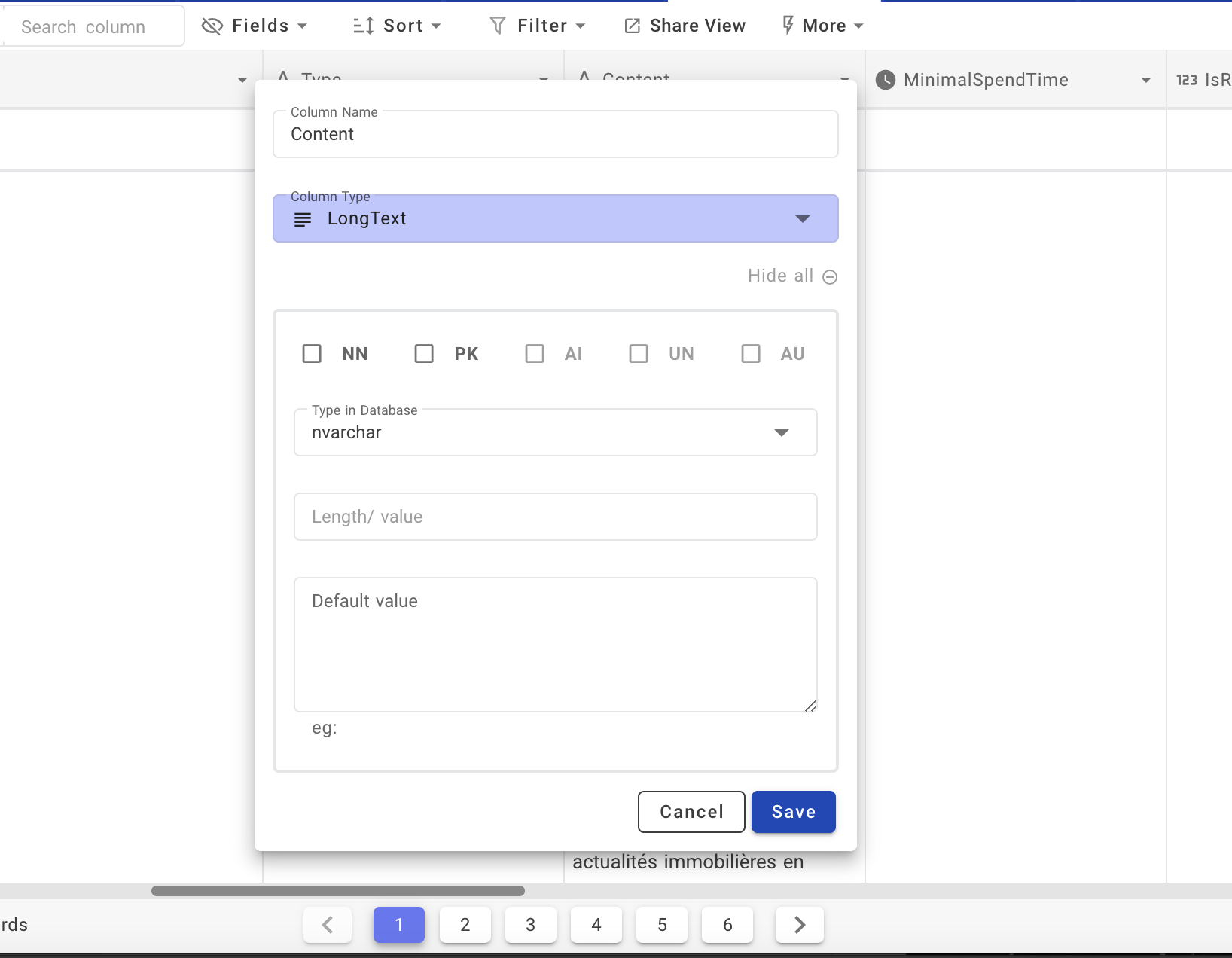This screenshot has height=958, width=1232.
Task: Click the Save button
Action: click(793, 812)
